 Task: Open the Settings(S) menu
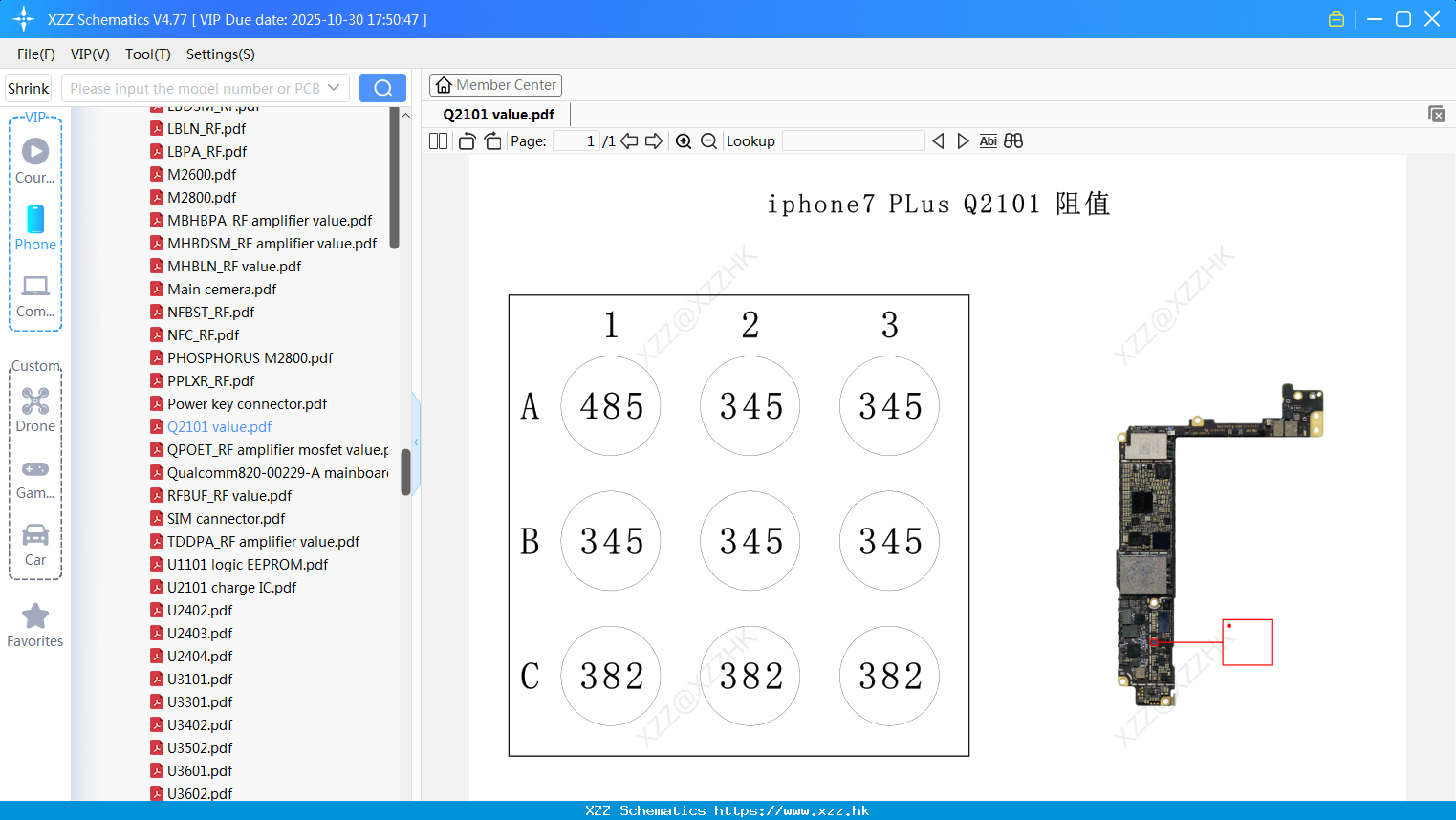221,54
